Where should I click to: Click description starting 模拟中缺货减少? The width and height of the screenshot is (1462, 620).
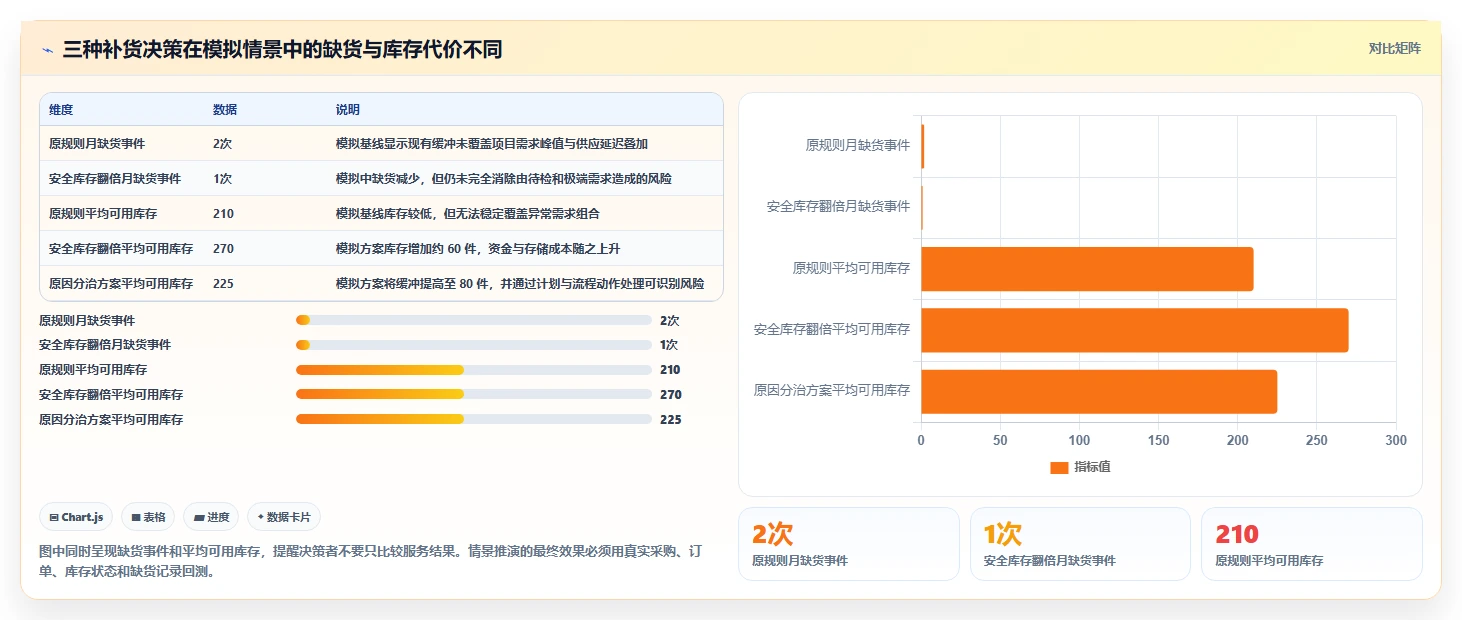click(504, 179)
